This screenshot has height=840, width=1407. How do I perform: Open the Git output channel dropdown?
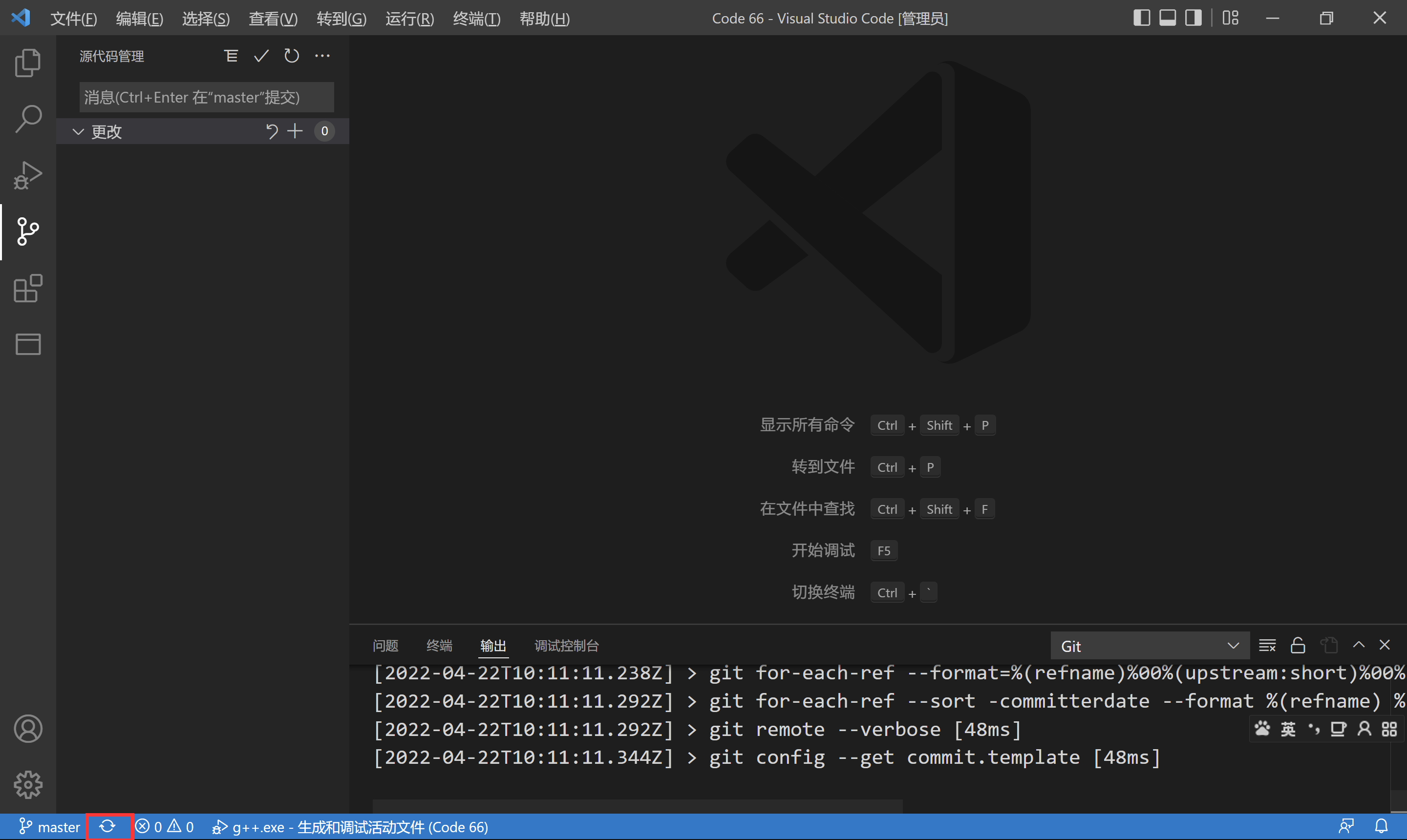[x=1150, y=646]
